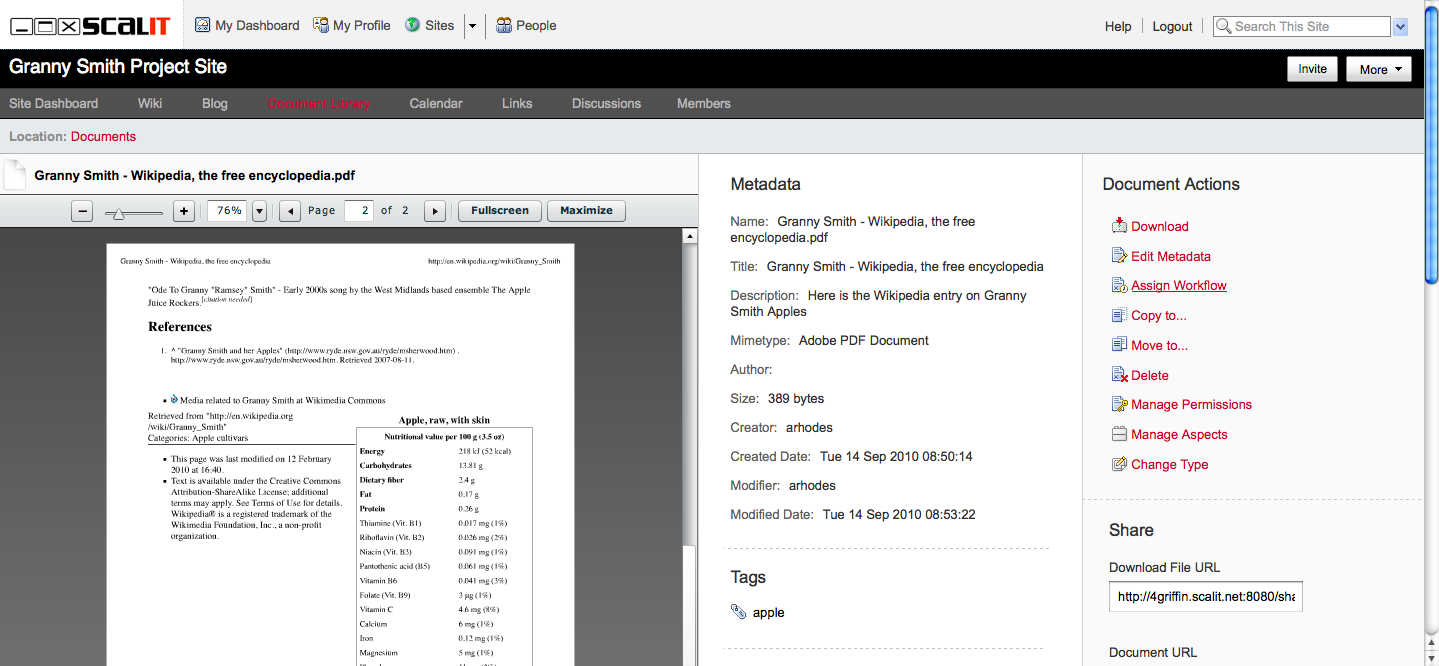Click the apple tag icon

point(738,612)
